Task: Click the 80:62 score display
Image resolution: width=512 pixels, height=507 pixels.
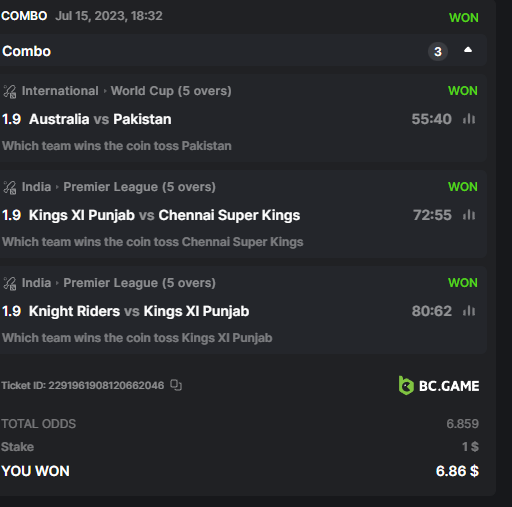Action: pos(431,311)
